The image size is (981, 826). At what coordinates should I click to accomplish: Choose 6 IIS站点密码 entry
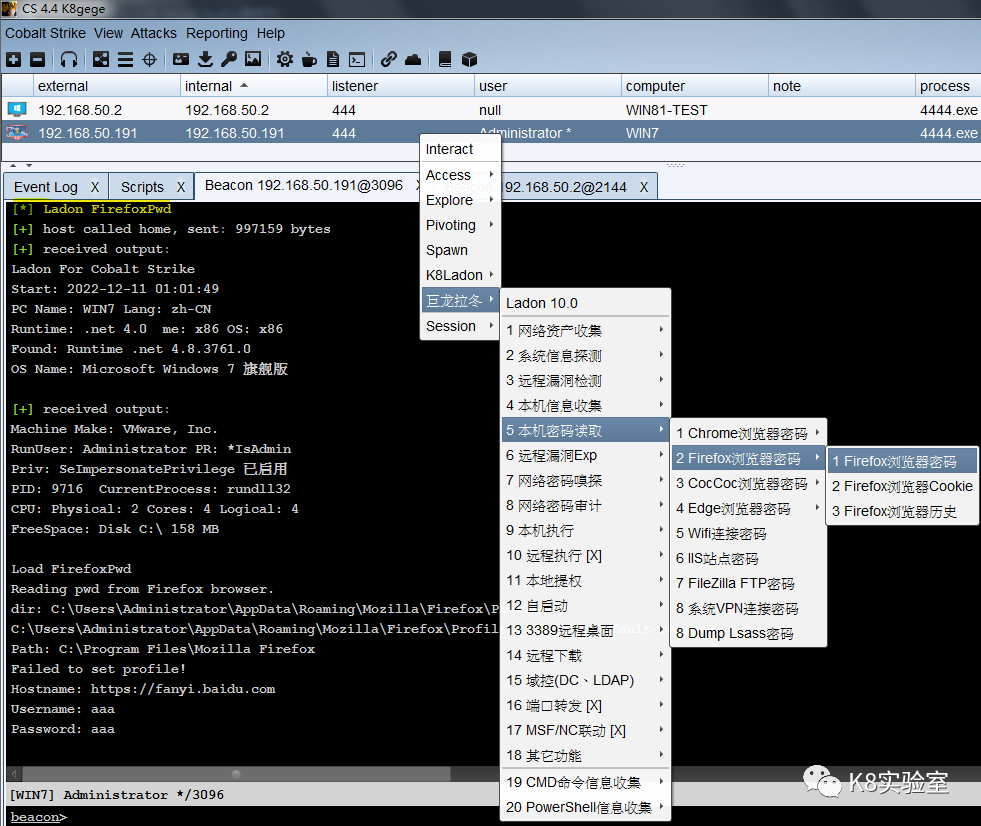(x=748, y=558)
